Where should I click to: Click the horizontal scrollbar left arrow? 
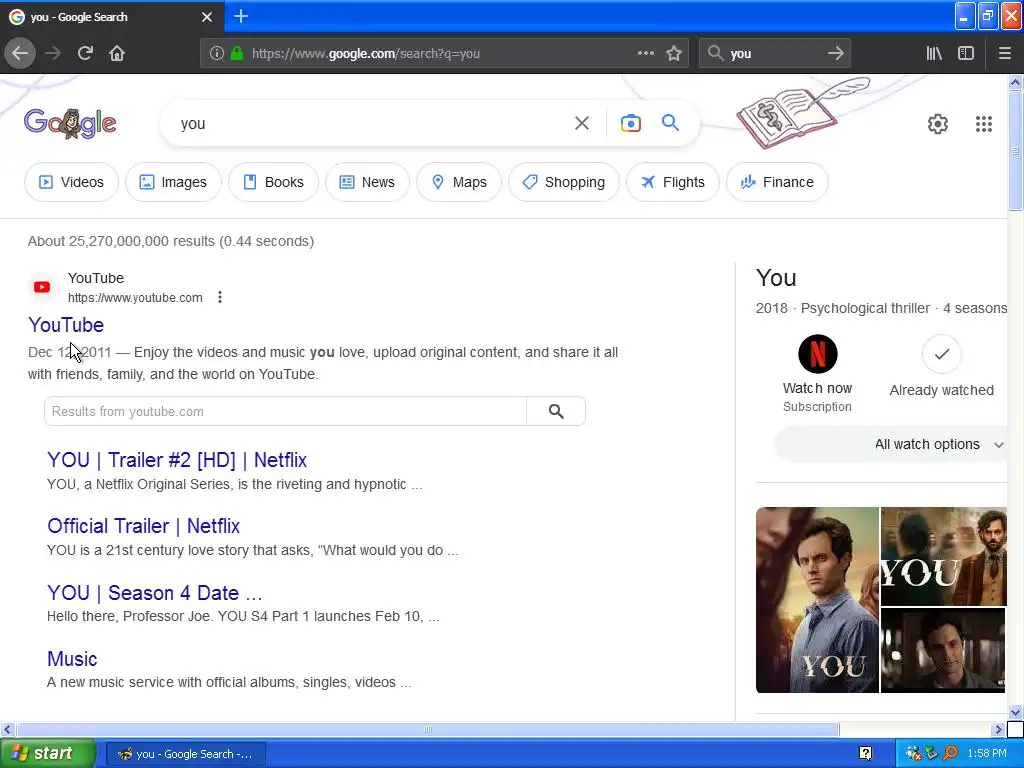click(7, 729)
